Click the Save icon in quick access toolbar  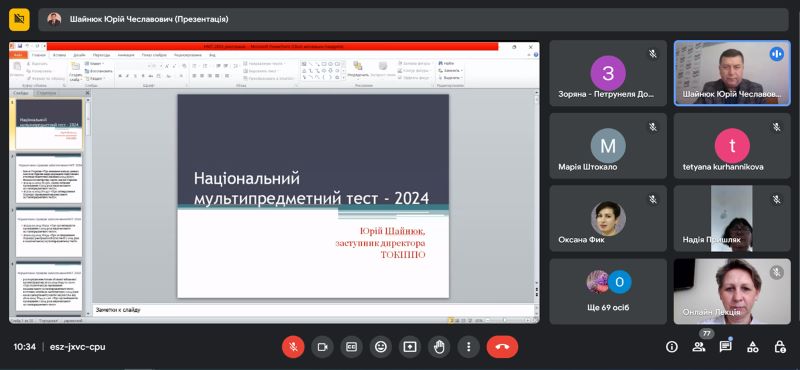(20, 46)
